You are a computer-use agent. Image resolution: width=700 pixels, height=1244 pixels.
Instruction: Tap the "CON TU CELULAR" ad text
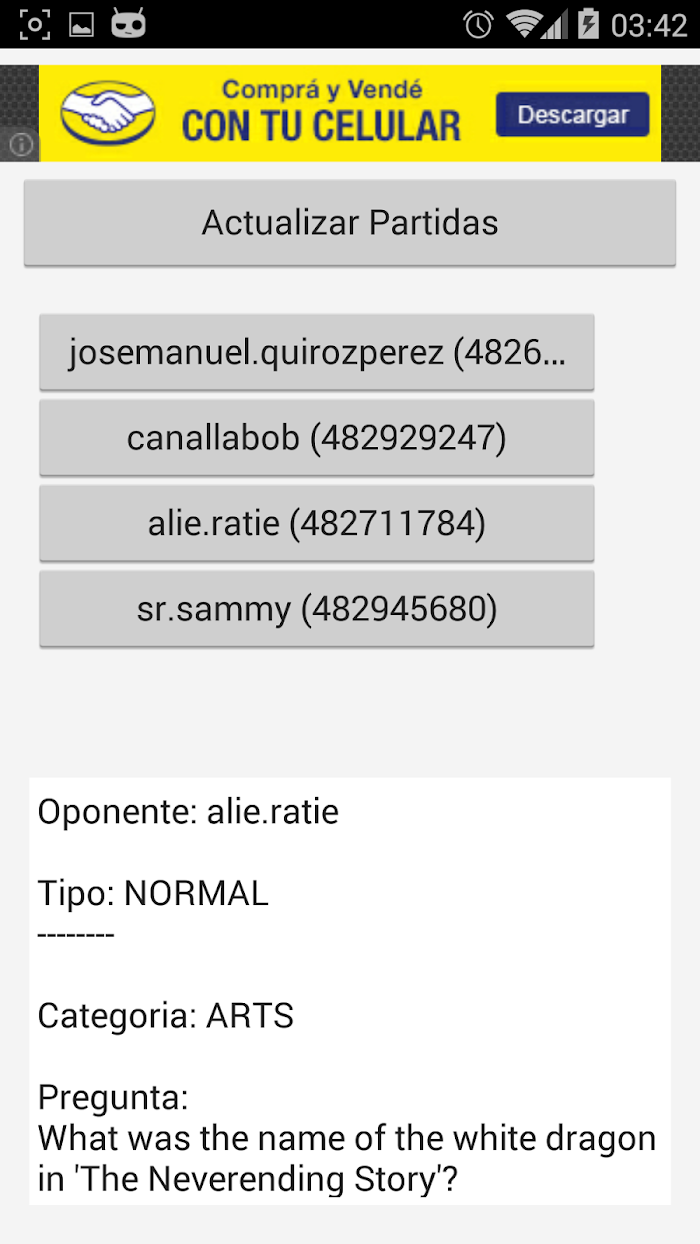pos(321,126)
